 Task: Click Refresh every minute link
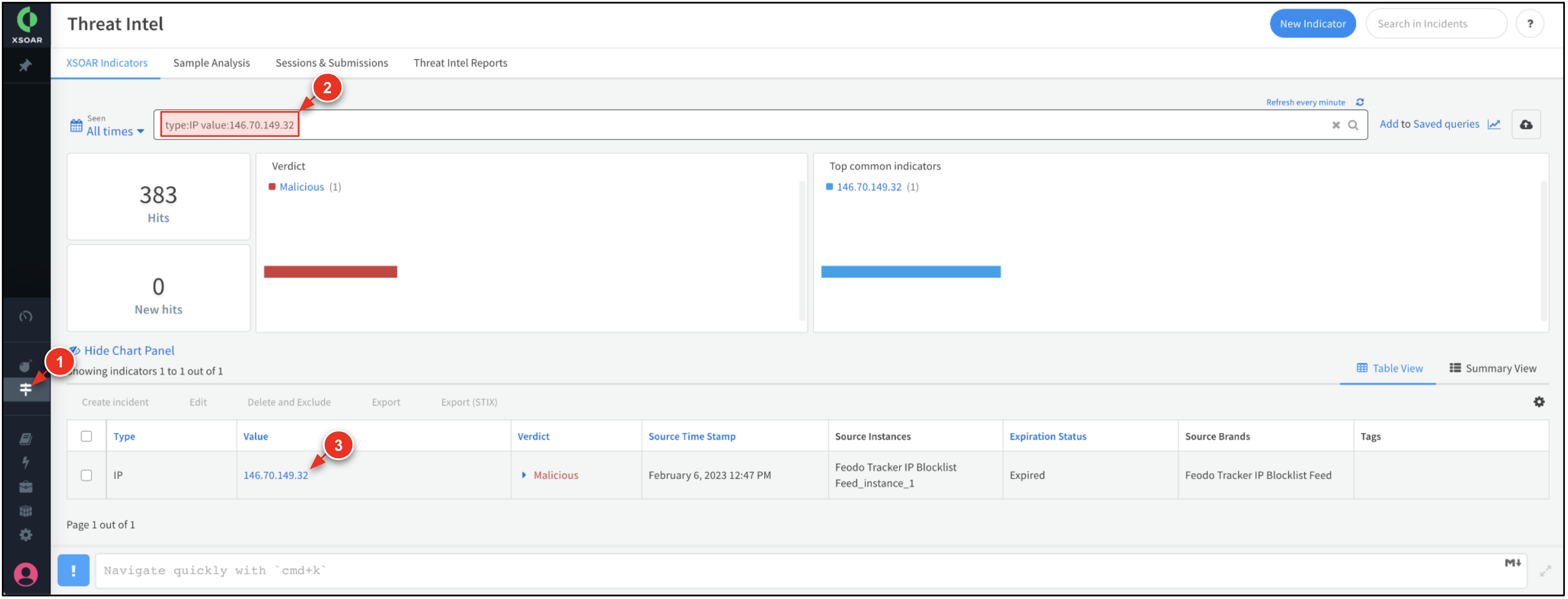[1306, 102]
